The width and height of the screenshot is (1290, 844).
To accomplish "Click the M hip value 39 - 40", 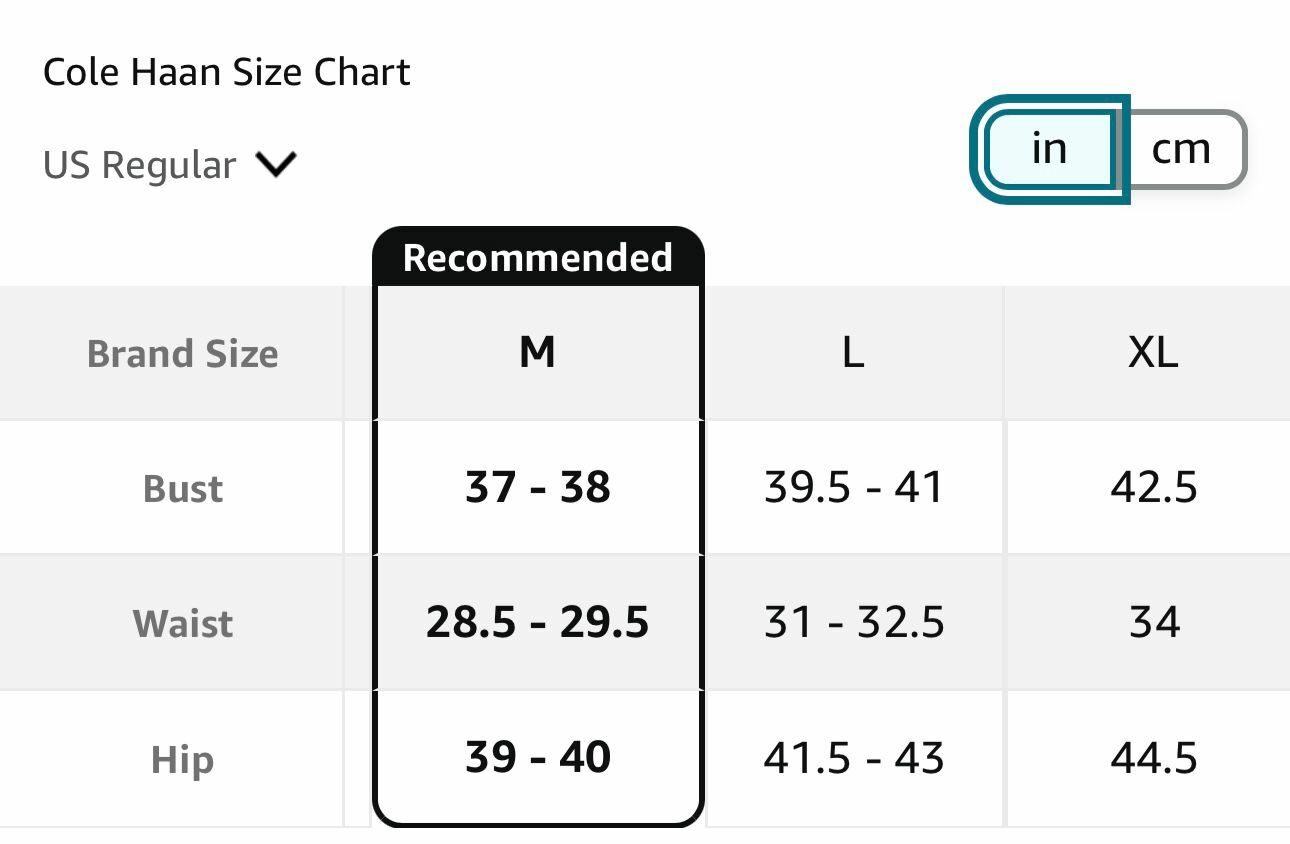I will (537, 757).
